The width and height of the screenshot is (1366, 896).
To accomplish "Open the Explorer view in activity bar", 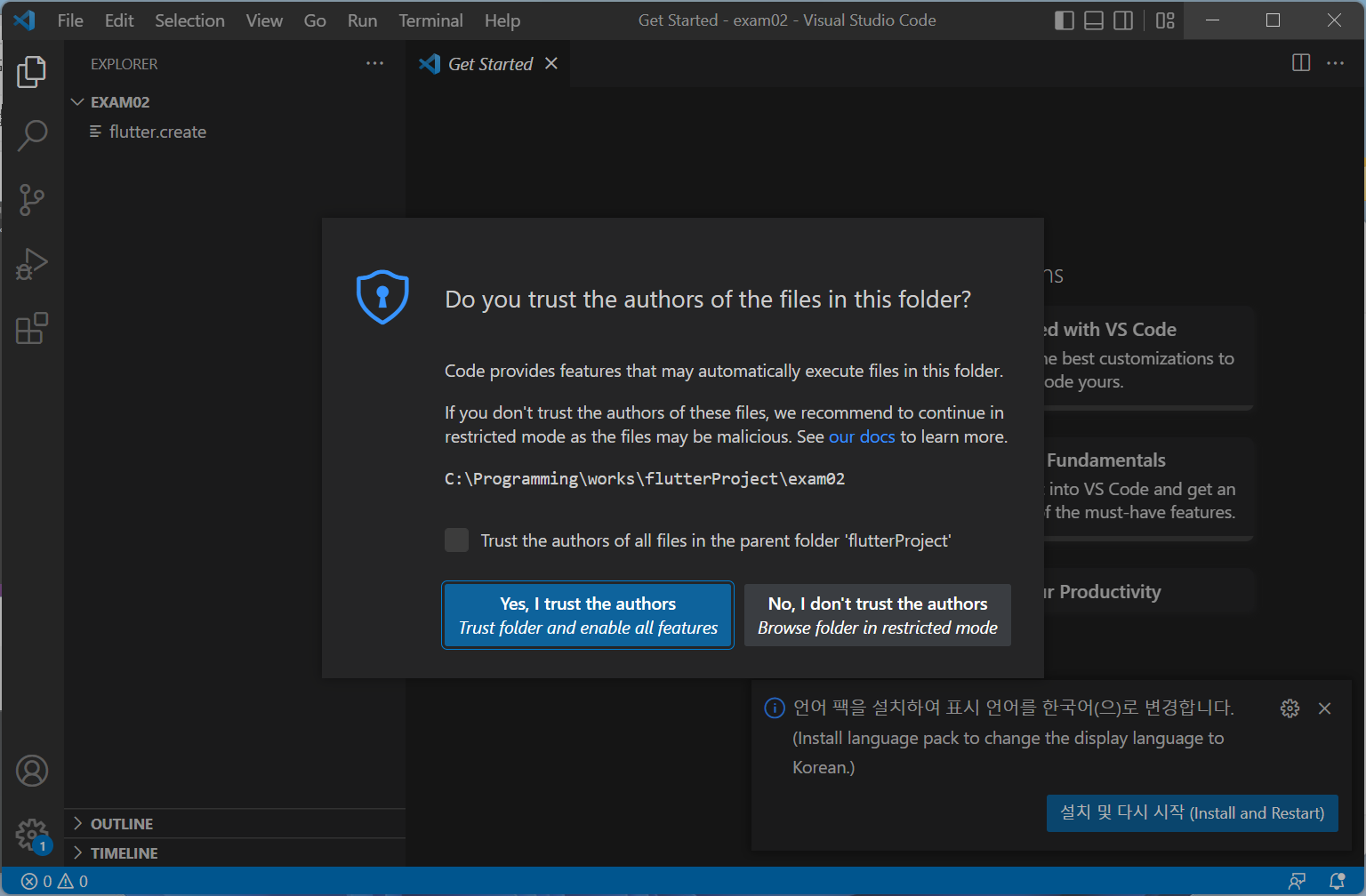I will click(32, 72).
